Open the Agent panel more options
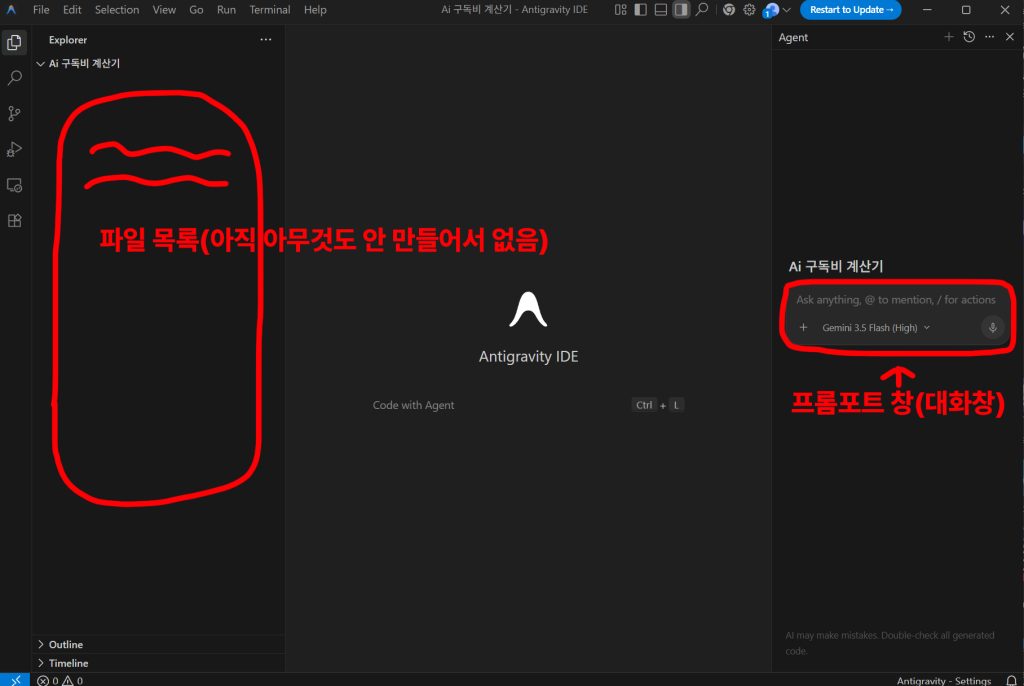 click(x=989, y=37)
